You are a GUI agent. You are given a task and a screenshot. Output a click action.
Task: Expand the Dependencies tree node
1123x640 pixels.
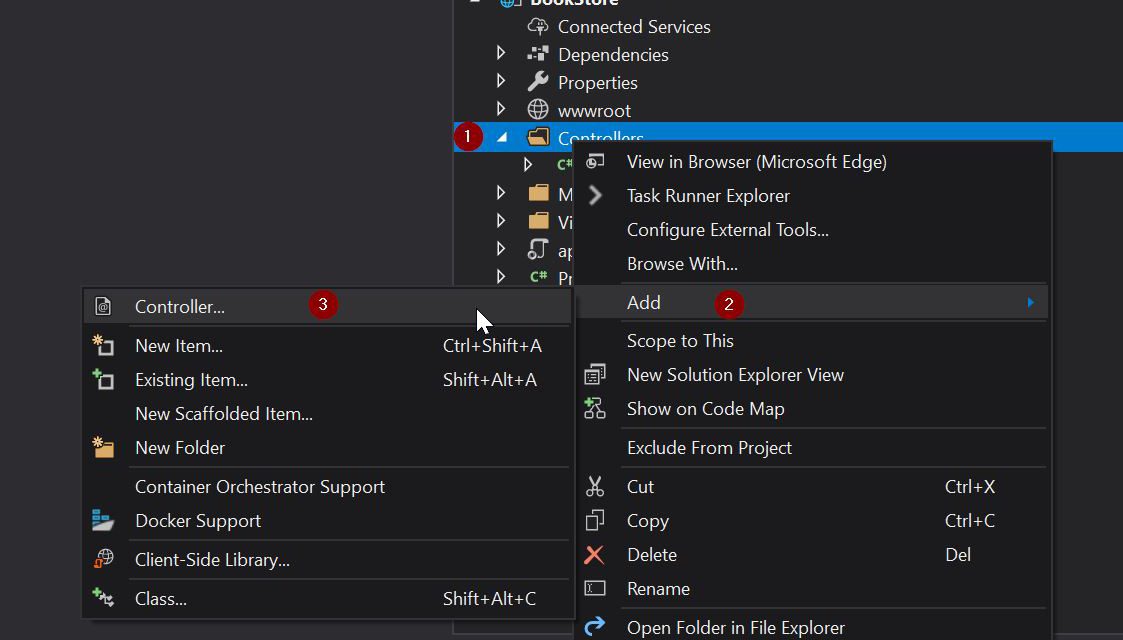[x=502, y=55]
